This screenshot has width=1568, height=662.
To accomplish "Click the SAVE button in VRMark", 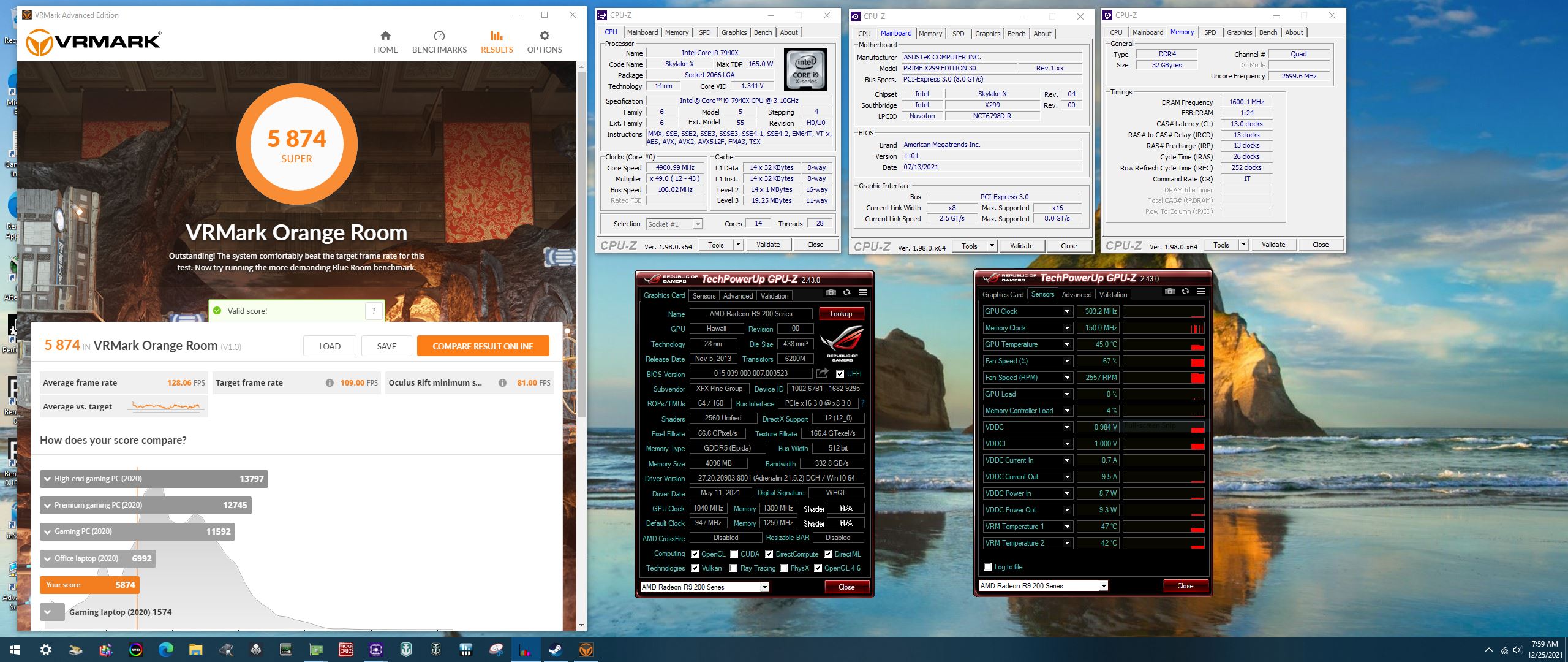I will click(x=386, y=346).
